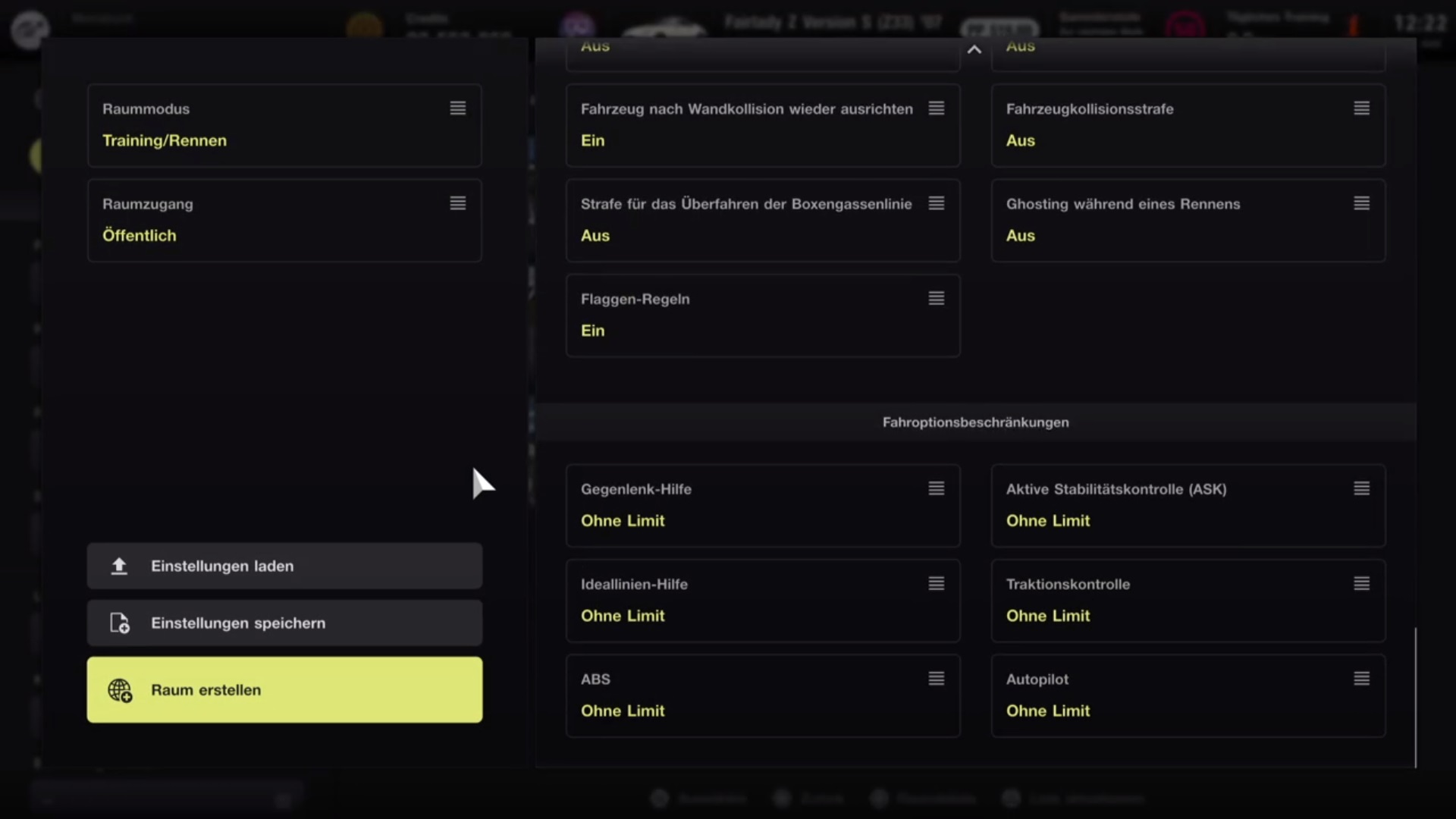The height and width of the screenshot is (819, 1456).
Task: Click the vertical scrollbar on the right
Action: click(x=1415, y=696)
